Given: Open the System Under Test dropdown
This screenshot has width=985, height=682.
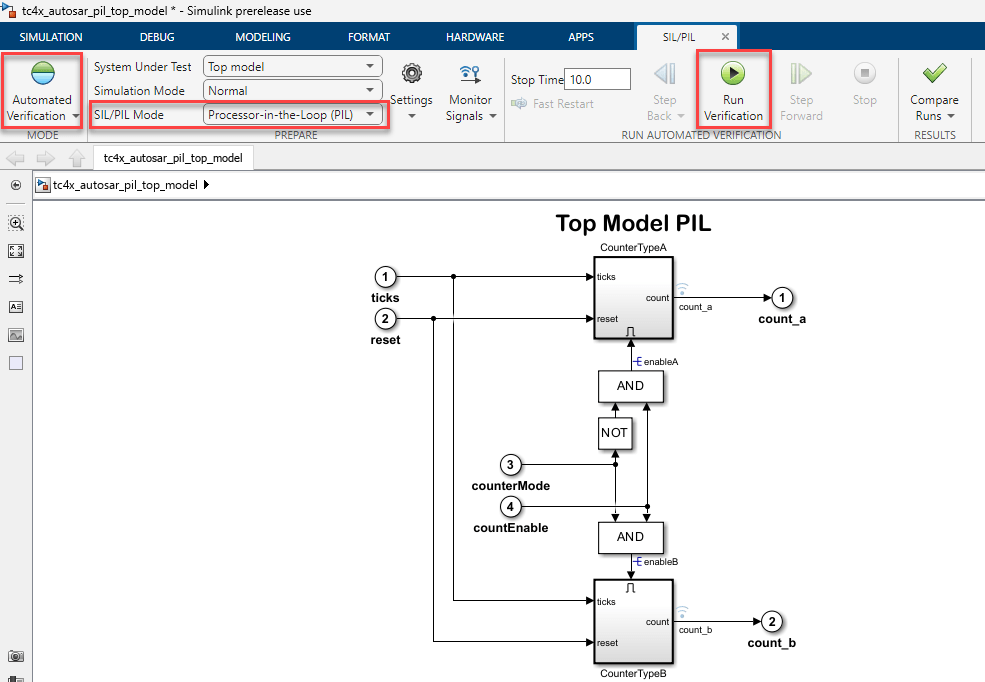Looking at the screenshot, I should (292, 67).
